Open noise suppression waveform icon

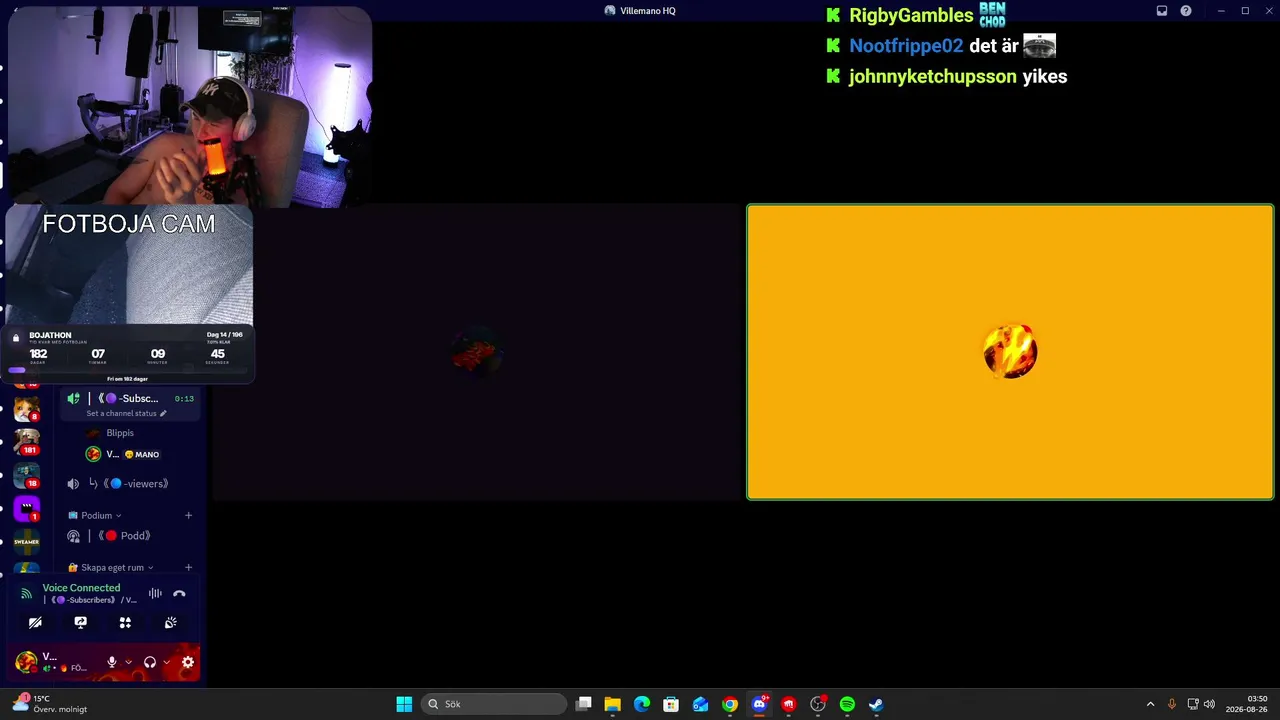click(x=155, y=594)
